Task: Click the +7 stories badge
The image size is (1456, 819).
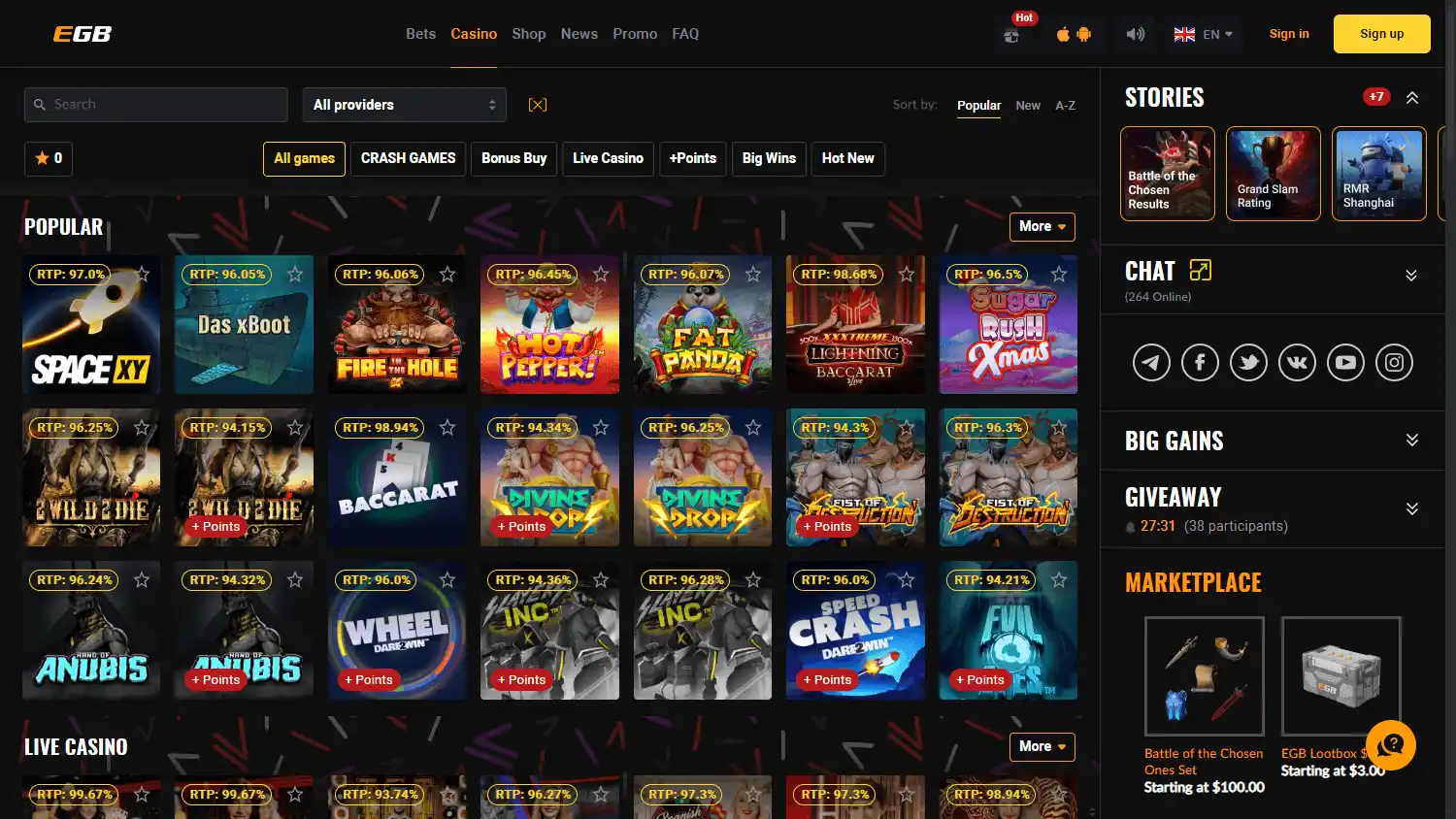Action: (x=1376, y=97)
